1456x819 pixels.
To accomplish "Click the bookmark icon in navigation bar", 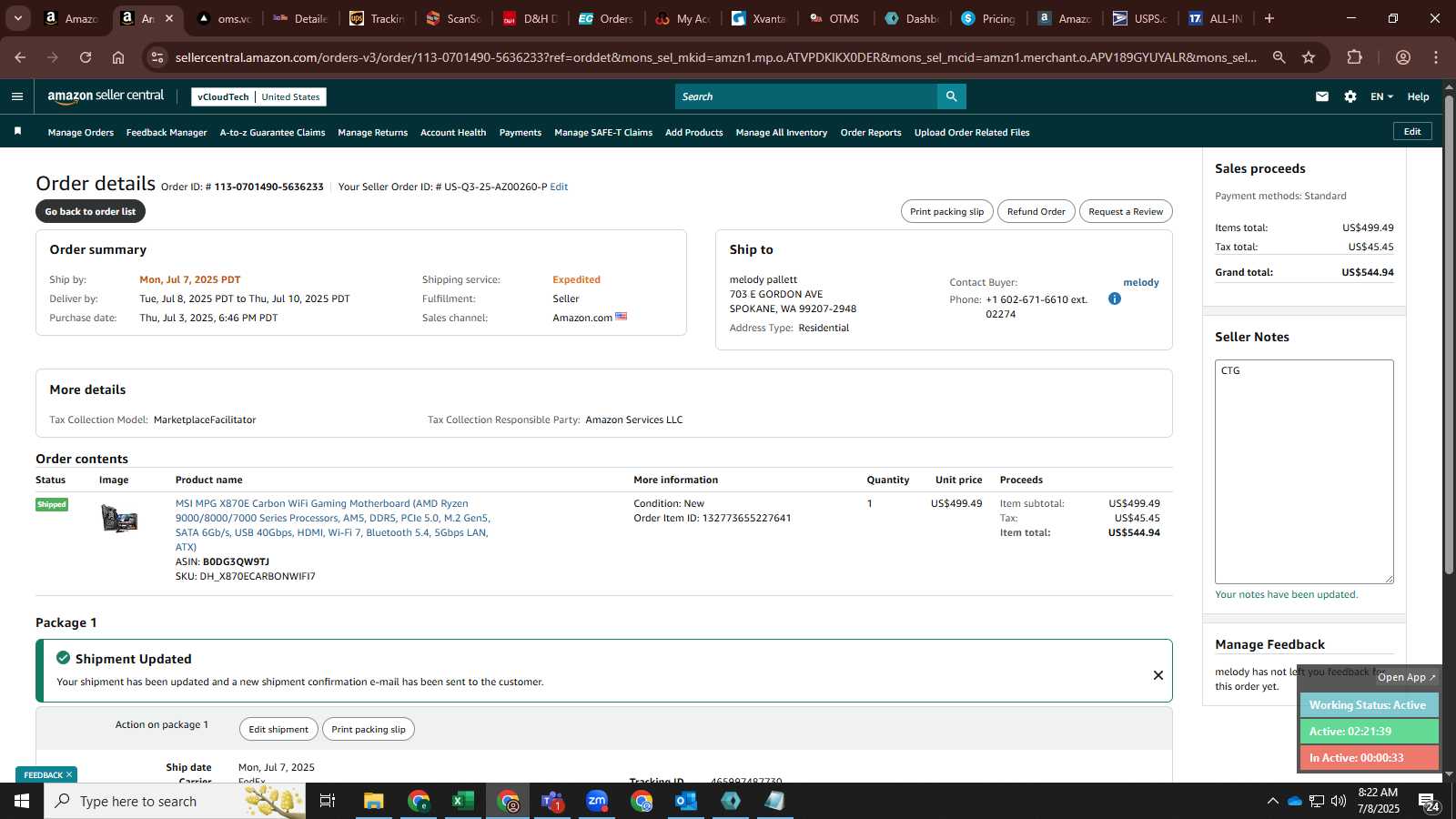I will tap(17, 132).
